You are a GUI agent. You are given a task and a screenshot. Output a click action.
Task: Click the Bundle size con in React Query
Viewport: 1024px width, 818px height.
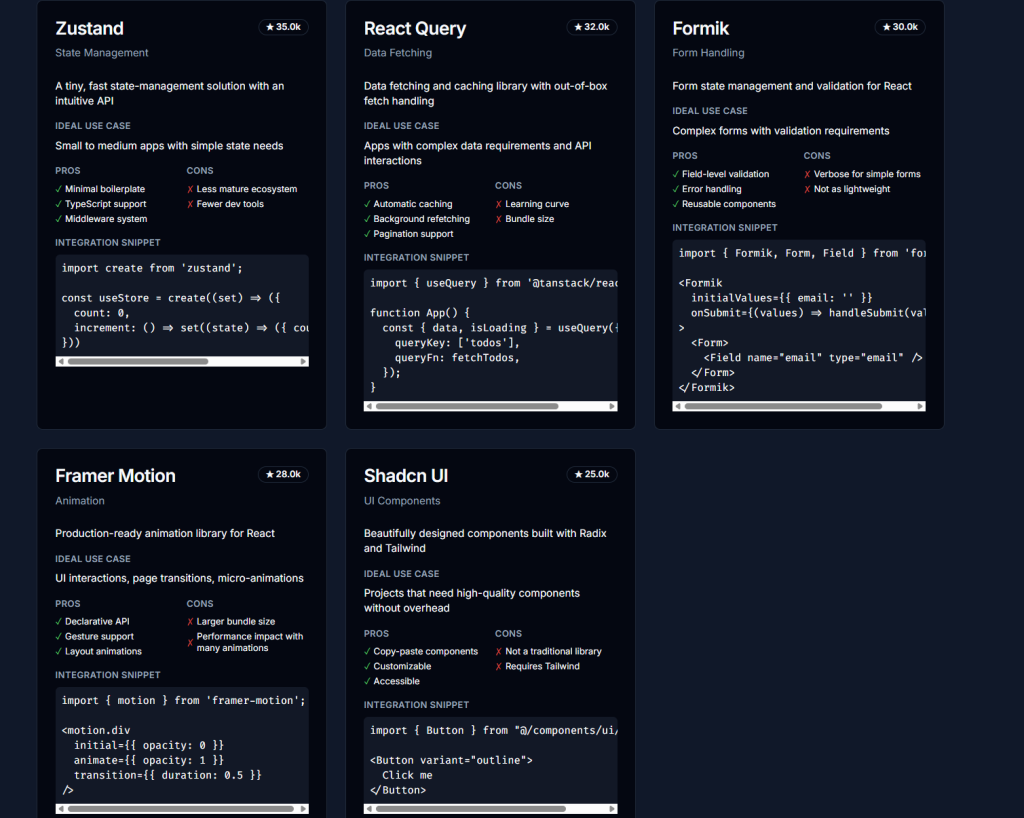tap(524, 219)
